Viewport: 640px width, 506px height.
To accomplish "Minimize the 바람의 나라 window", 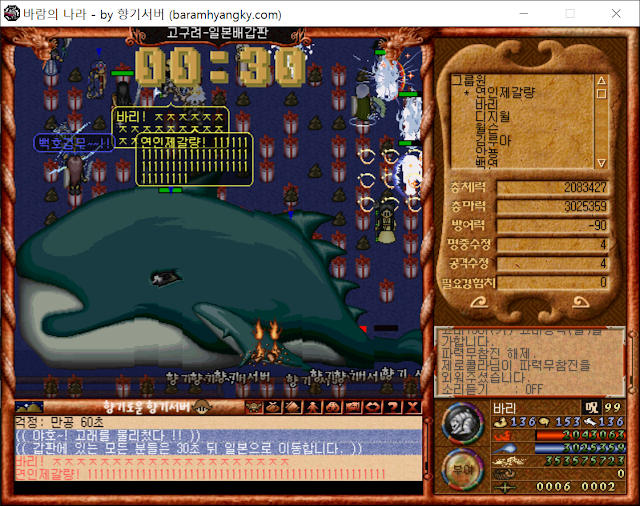I will pyautogui.click(x=524, y=13).
